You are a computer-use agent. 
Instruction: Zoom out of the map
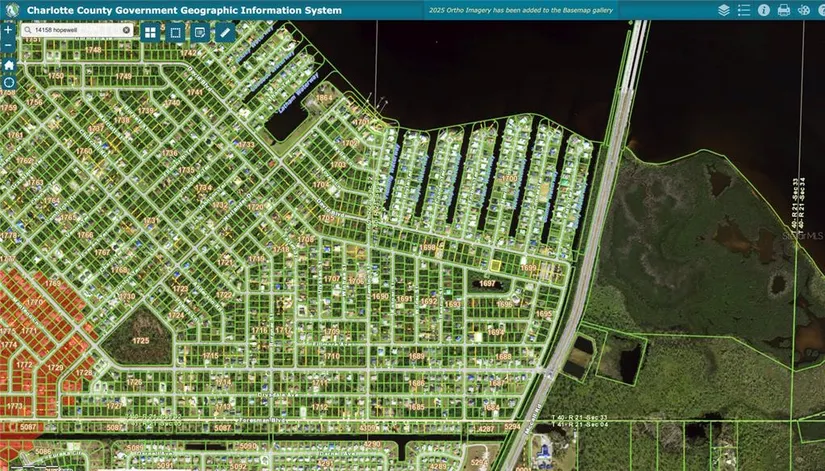pyautogui.click(x=9, y=46)
